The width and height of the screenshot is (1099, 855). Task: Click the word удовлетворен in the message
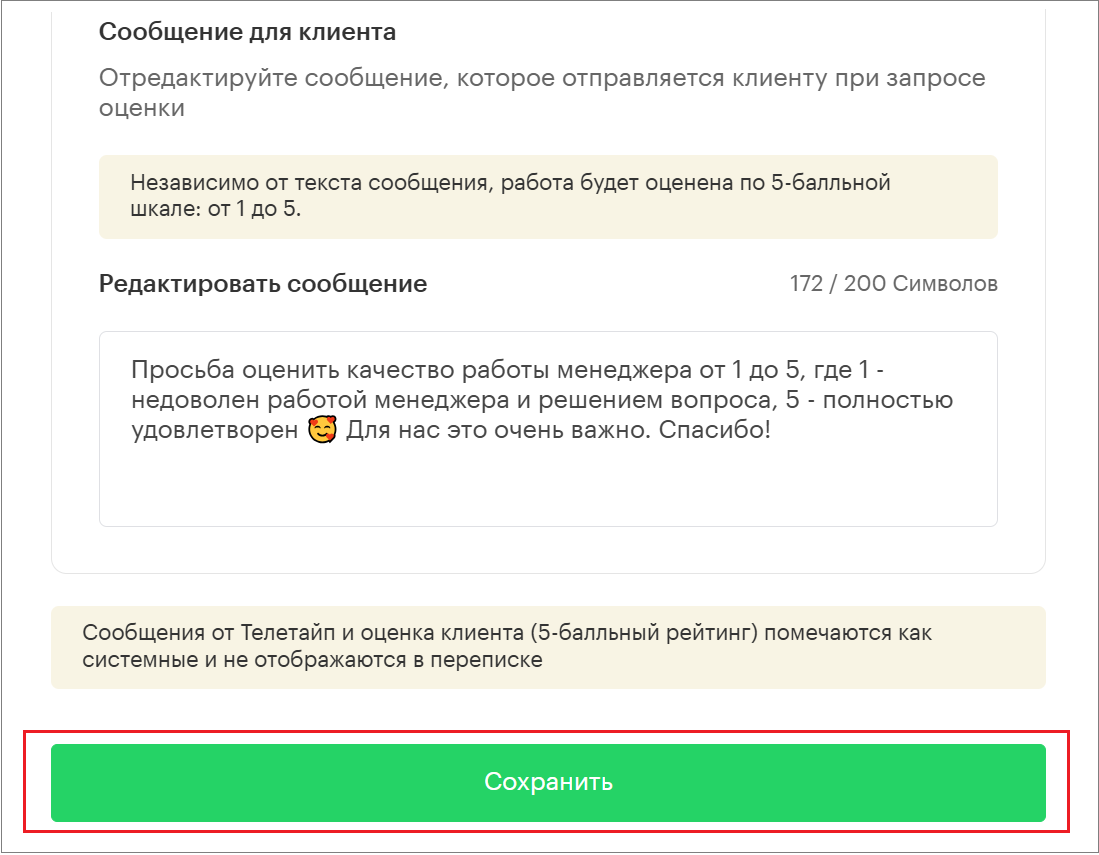pos(214,432)
